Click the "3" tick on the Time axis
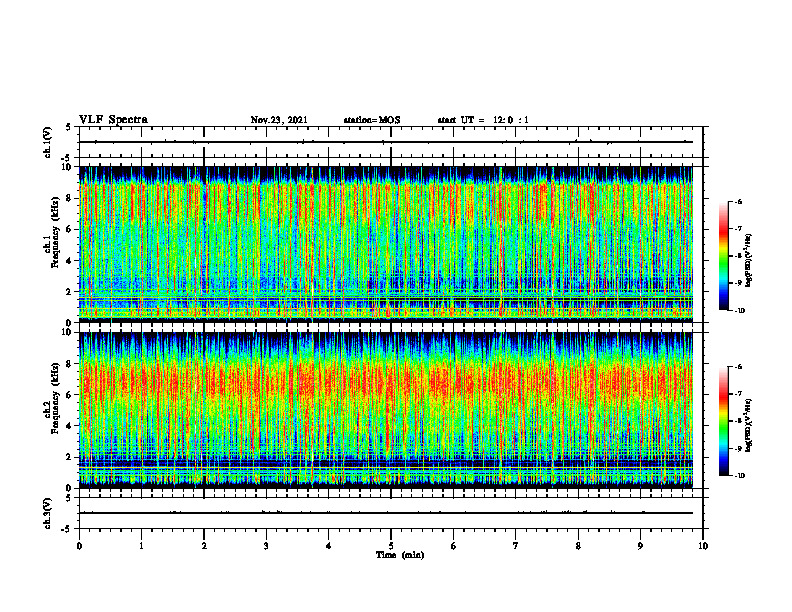The width and height of the screenshot is (792, 612). point(266,546)
